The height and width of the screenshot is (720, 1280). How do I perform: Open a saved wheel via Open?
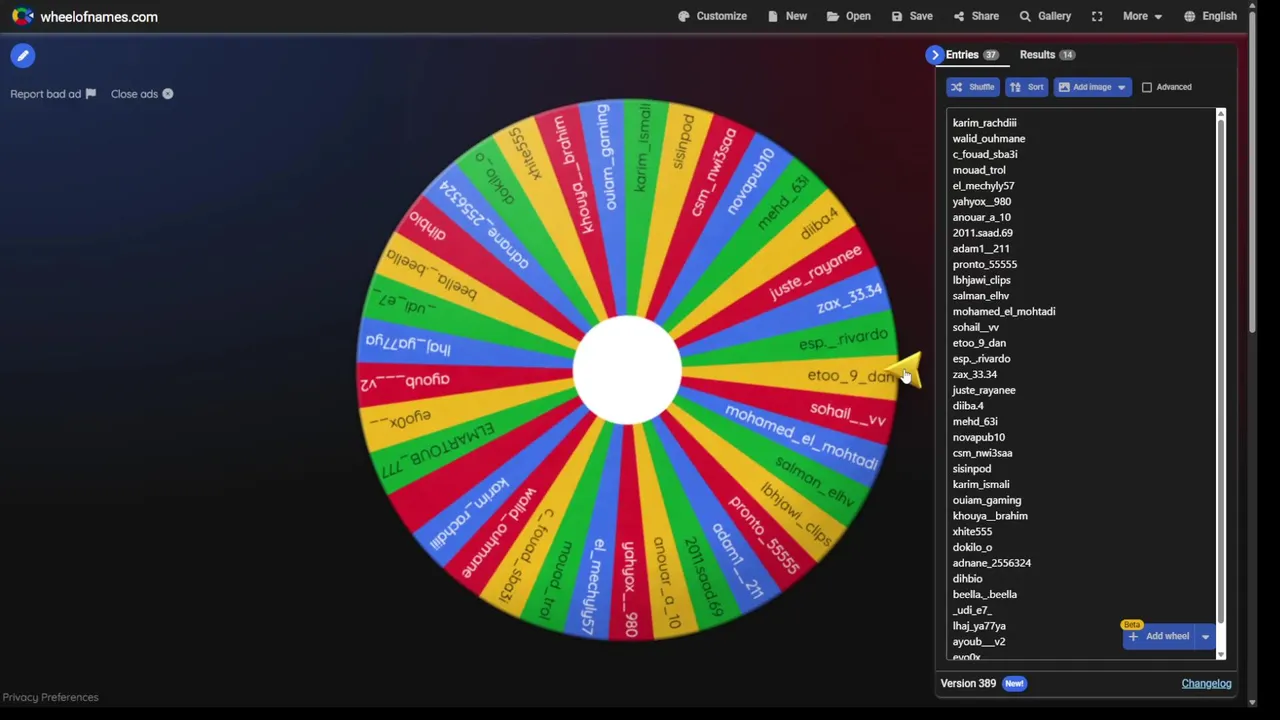tap(848, 16)
